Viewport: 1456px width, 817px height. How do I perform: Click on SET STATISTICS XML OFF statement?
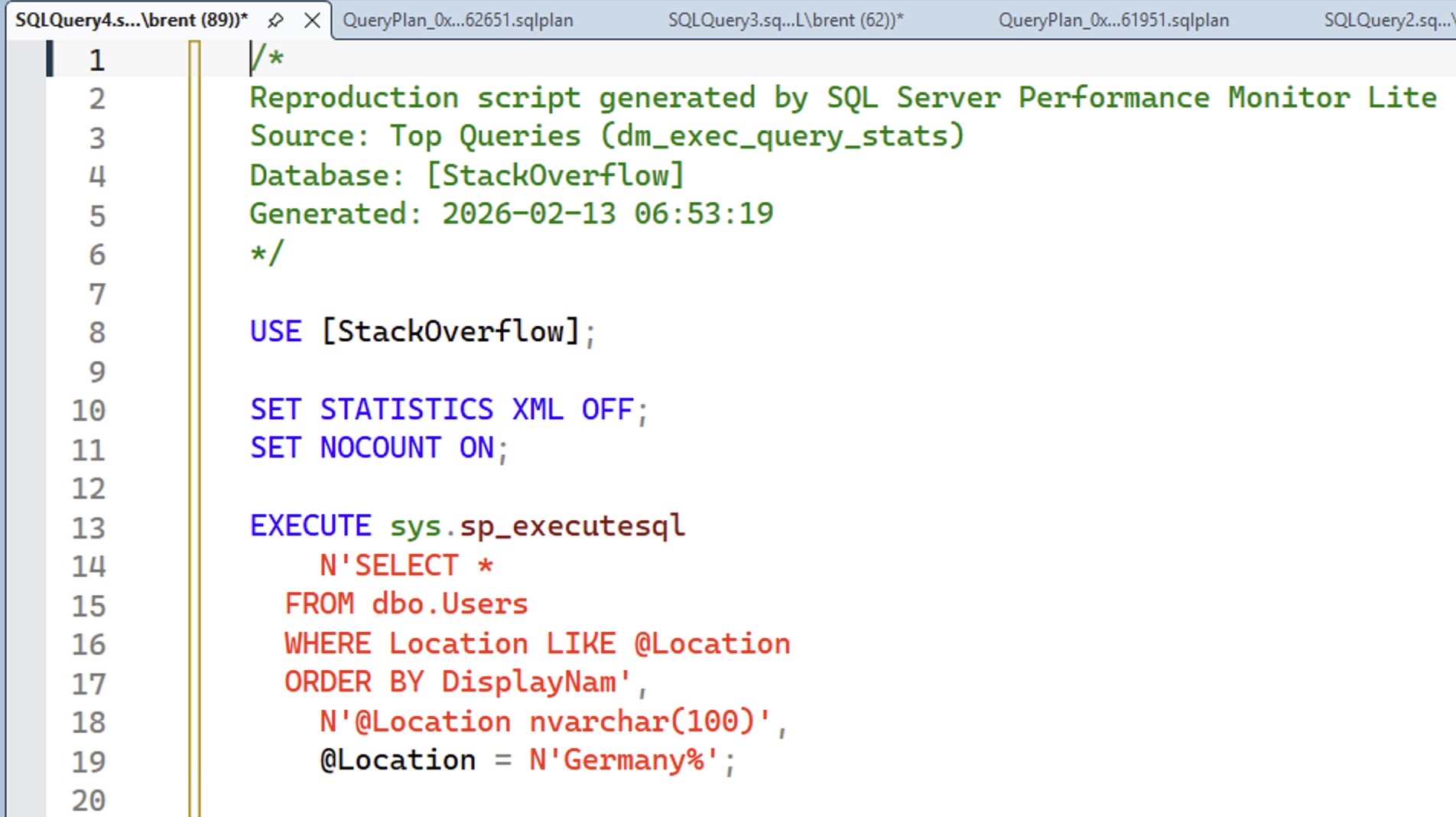[x=442, y=410]
